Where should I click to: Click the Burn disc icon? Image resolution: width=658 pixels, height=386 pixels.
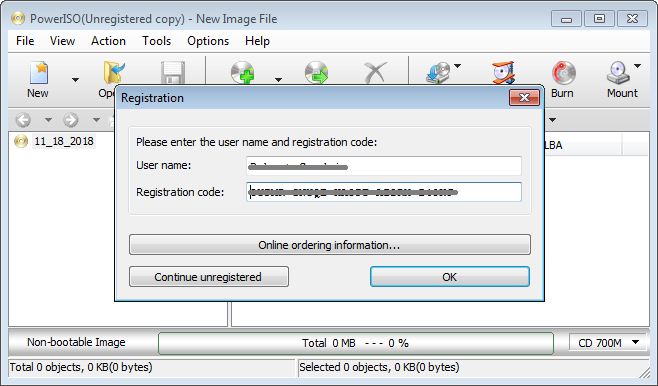(x=563, y=73)
